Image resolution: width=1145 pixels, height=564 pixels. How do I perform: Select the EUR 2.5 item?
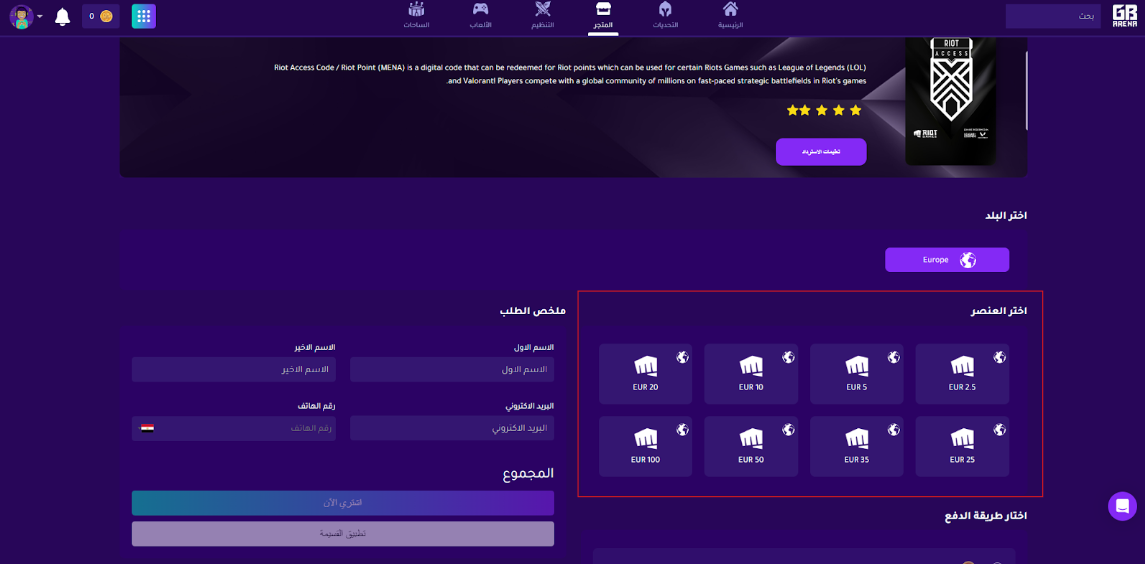click(962, 373)
